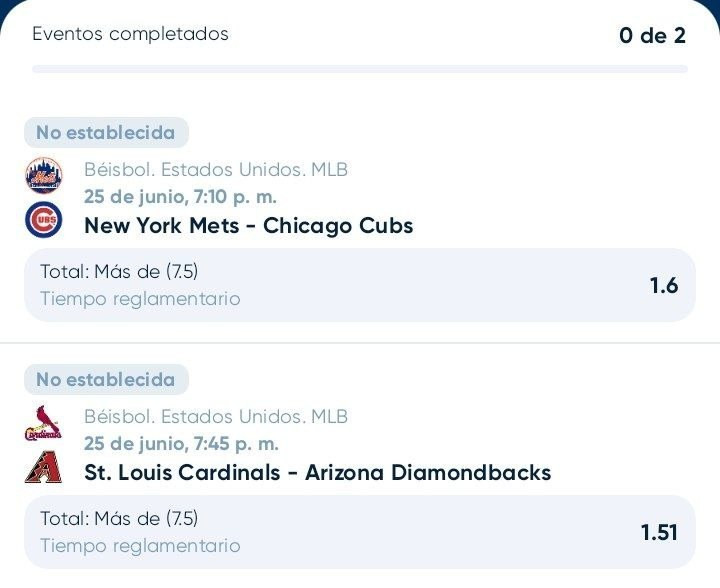Tap the Arizona Diamondbacks logo
This screenshot has width=720, height=588.
(x=43, y=467)
